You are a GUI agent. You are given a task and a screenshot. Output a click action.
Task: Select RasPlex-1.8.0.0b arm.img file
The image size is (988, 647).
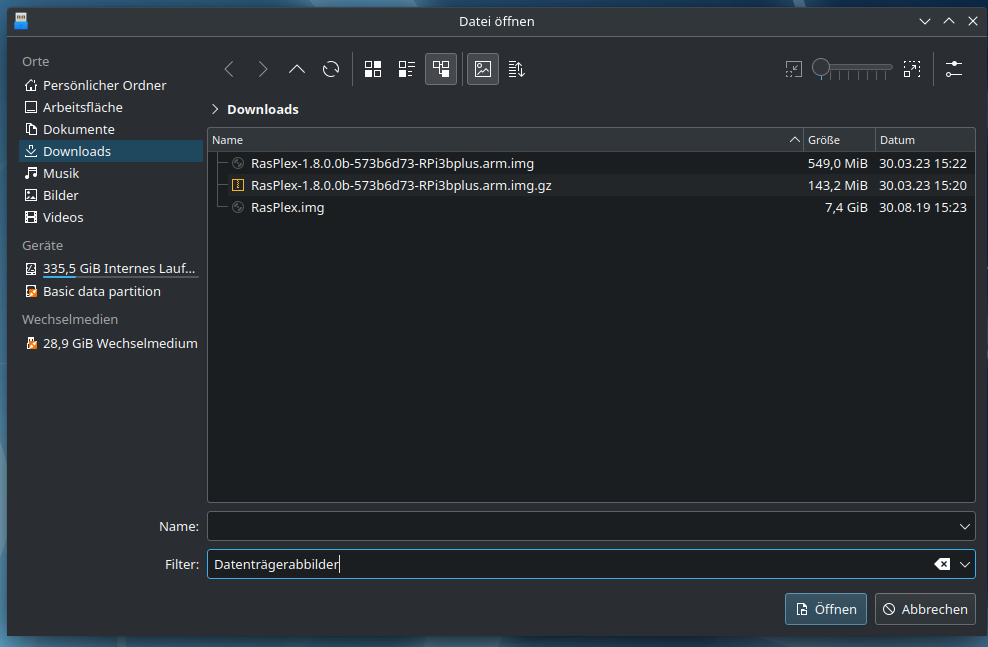pos(392,164)
